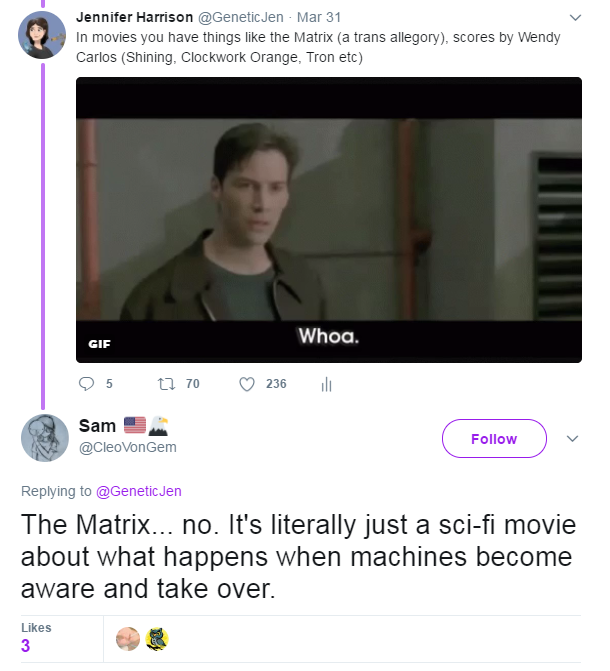Click the GIF badge label
The image size is (610, 671).
click(x=99, y=344)
